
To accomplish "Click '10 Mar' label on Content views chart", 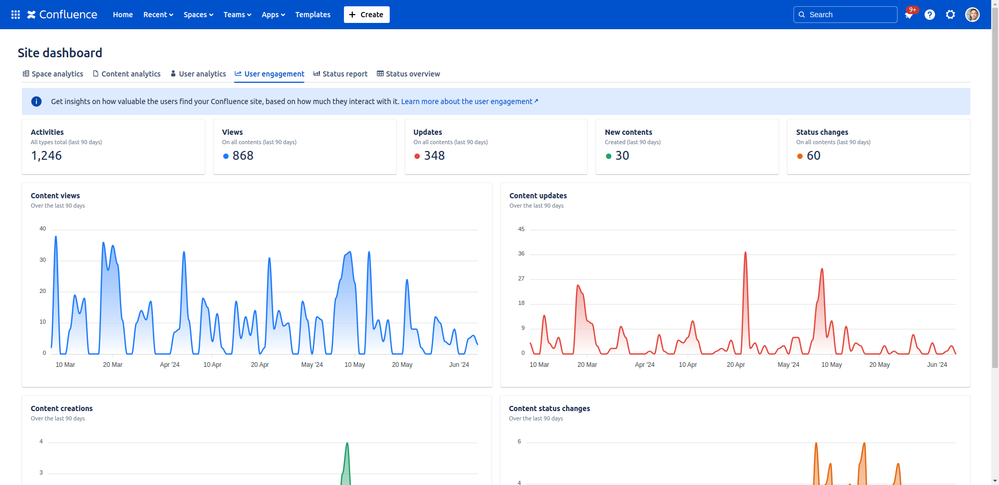I will (66, 365).
